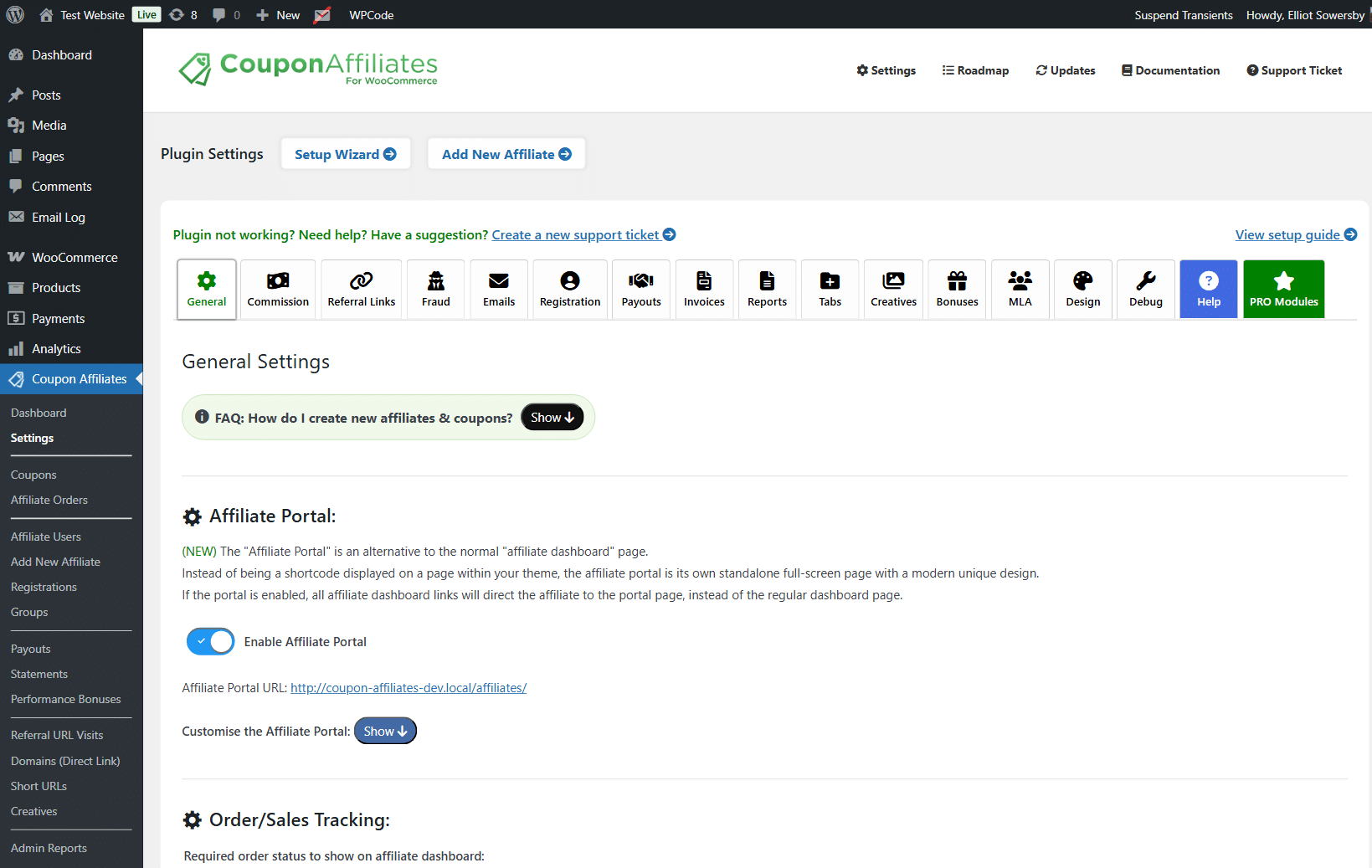Click Support Ticket in header
The height and width of the screenshot is (868, 1372).
(x=1294, y=70)
